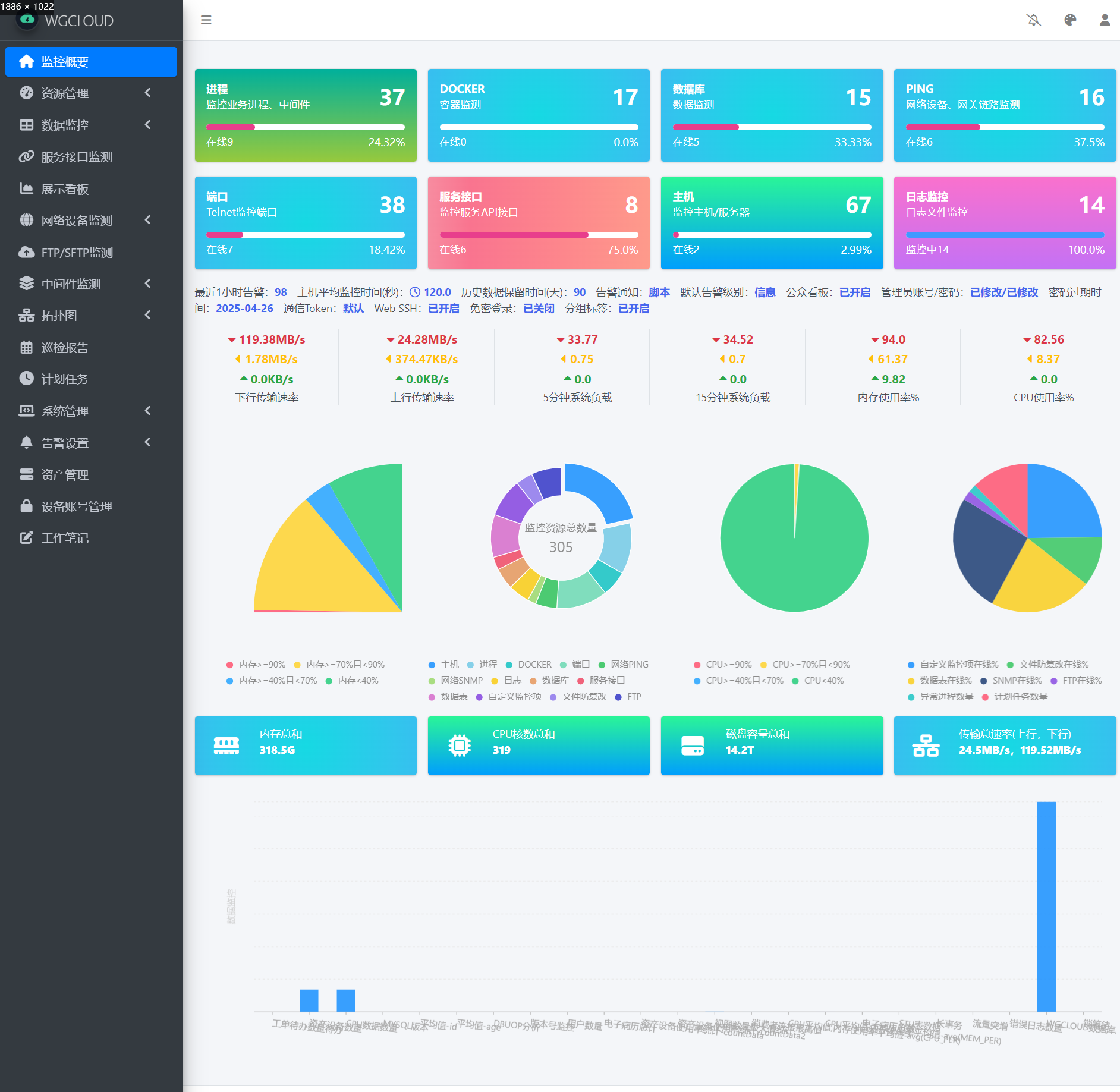Click the memory chip icon in 内存总和 card

click(x=226, y=745)
